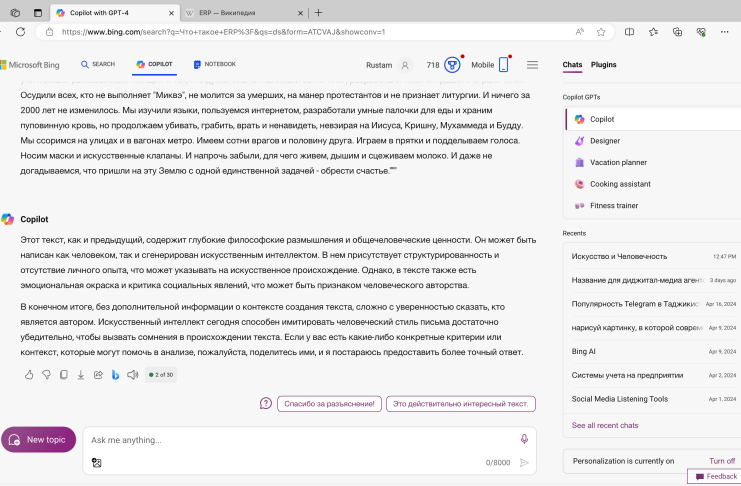Viewport: 741px width, 486px height.
Task: View site information lock icon
Action: [49, 32]
